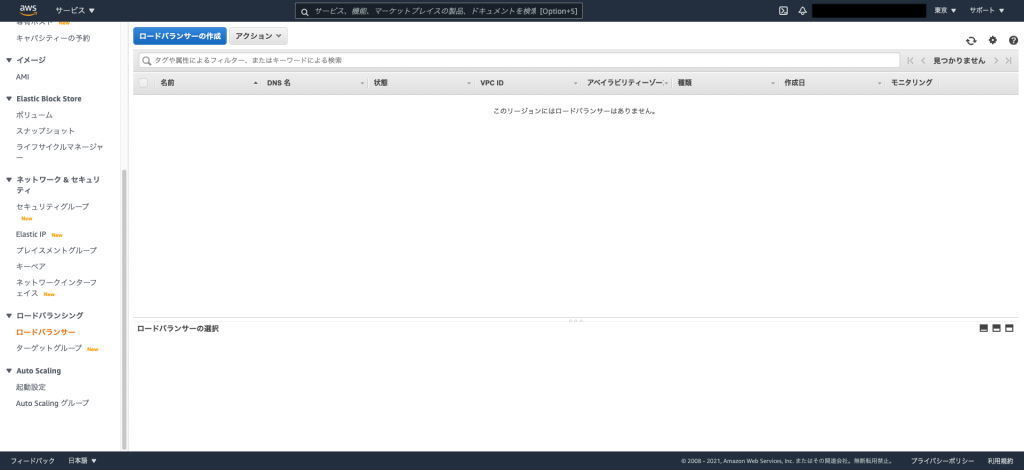Open the table settings gear
The height and width of the screenshot is (470, 1024).
pyautogui.click(x=993, y=40)
